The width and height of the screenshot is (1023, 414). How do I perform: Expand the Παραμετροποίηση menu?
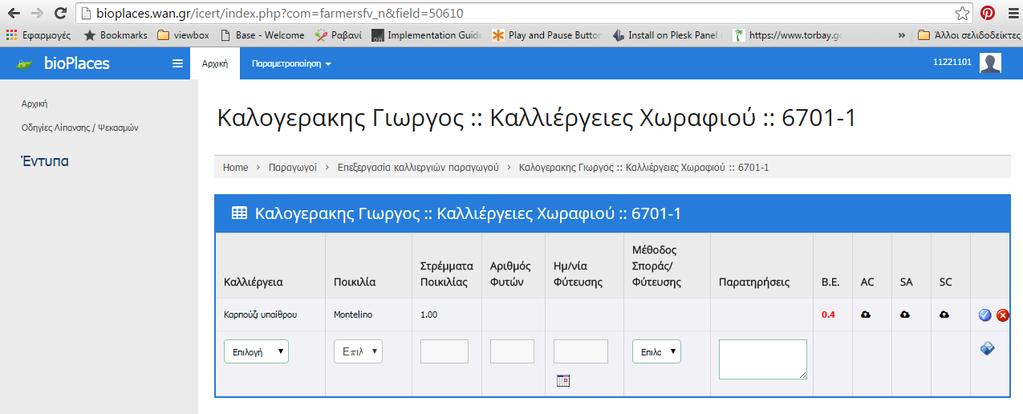point(291,64)
